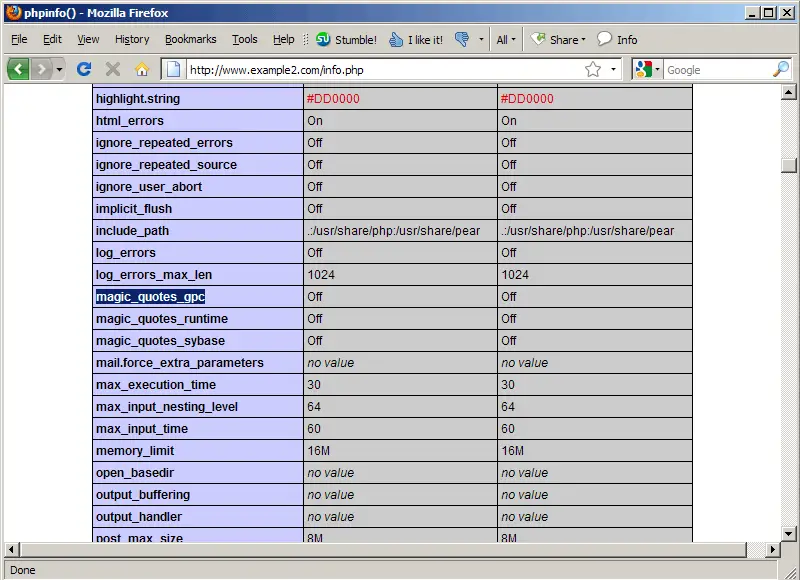Click the toolbar grip handle after Help
This screenshot has height=580, width=800.
click(x=306, y=39)
